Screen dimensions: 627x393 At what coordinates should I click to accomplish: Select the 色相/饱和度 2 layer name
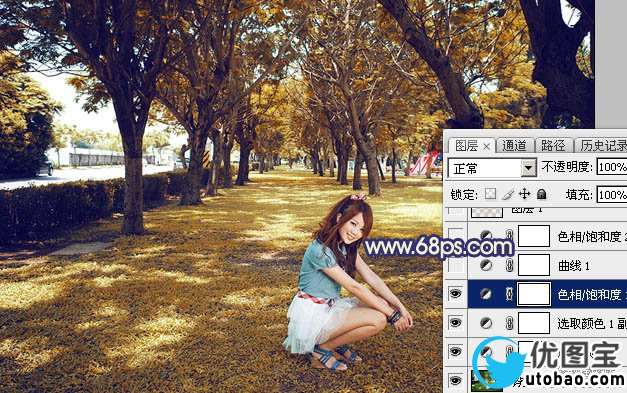[x=592, y=237]
